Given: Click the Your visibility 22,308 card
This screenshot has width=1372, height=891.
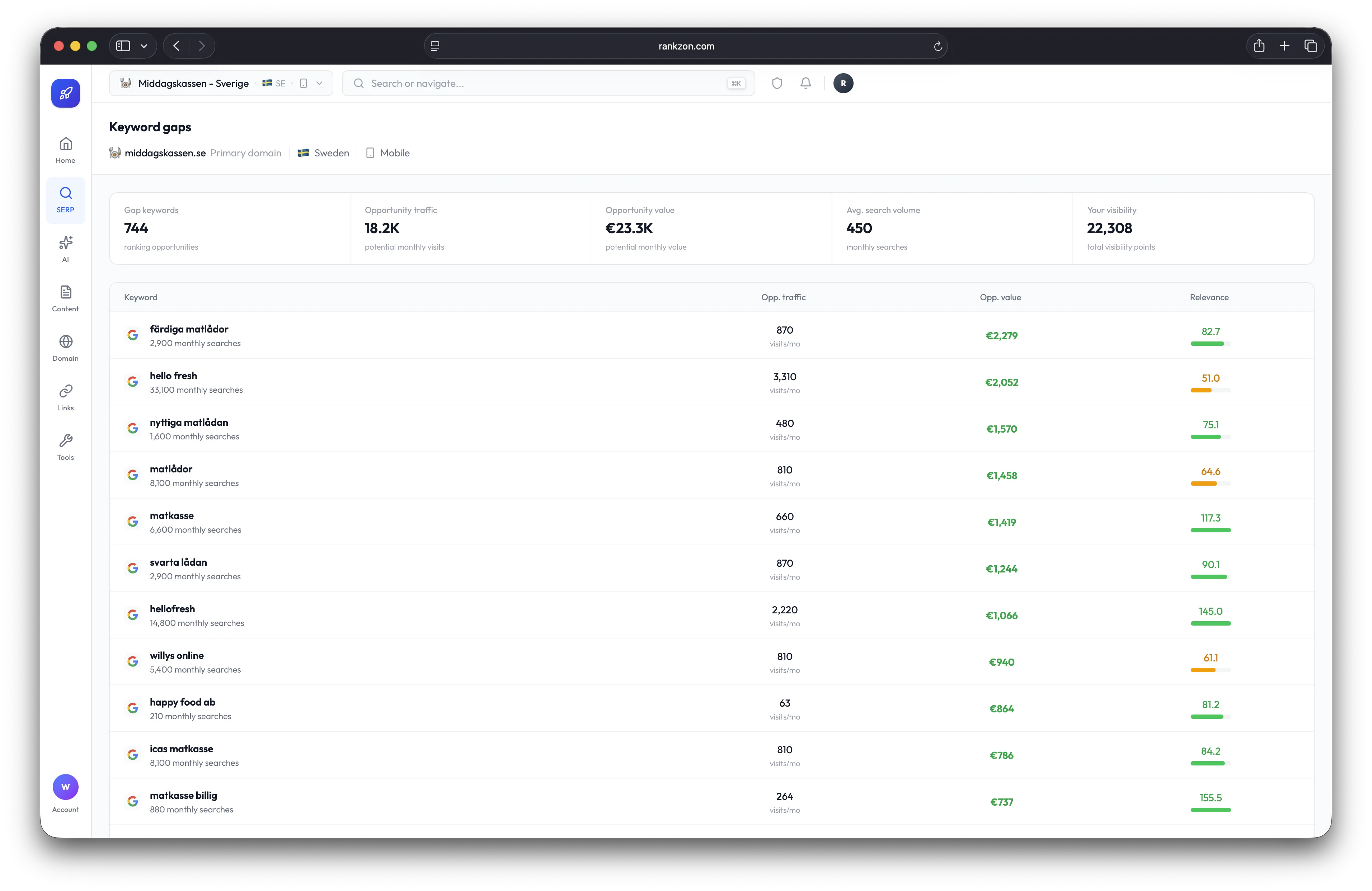Looking at the screenshot, I should coord(1193,229).
